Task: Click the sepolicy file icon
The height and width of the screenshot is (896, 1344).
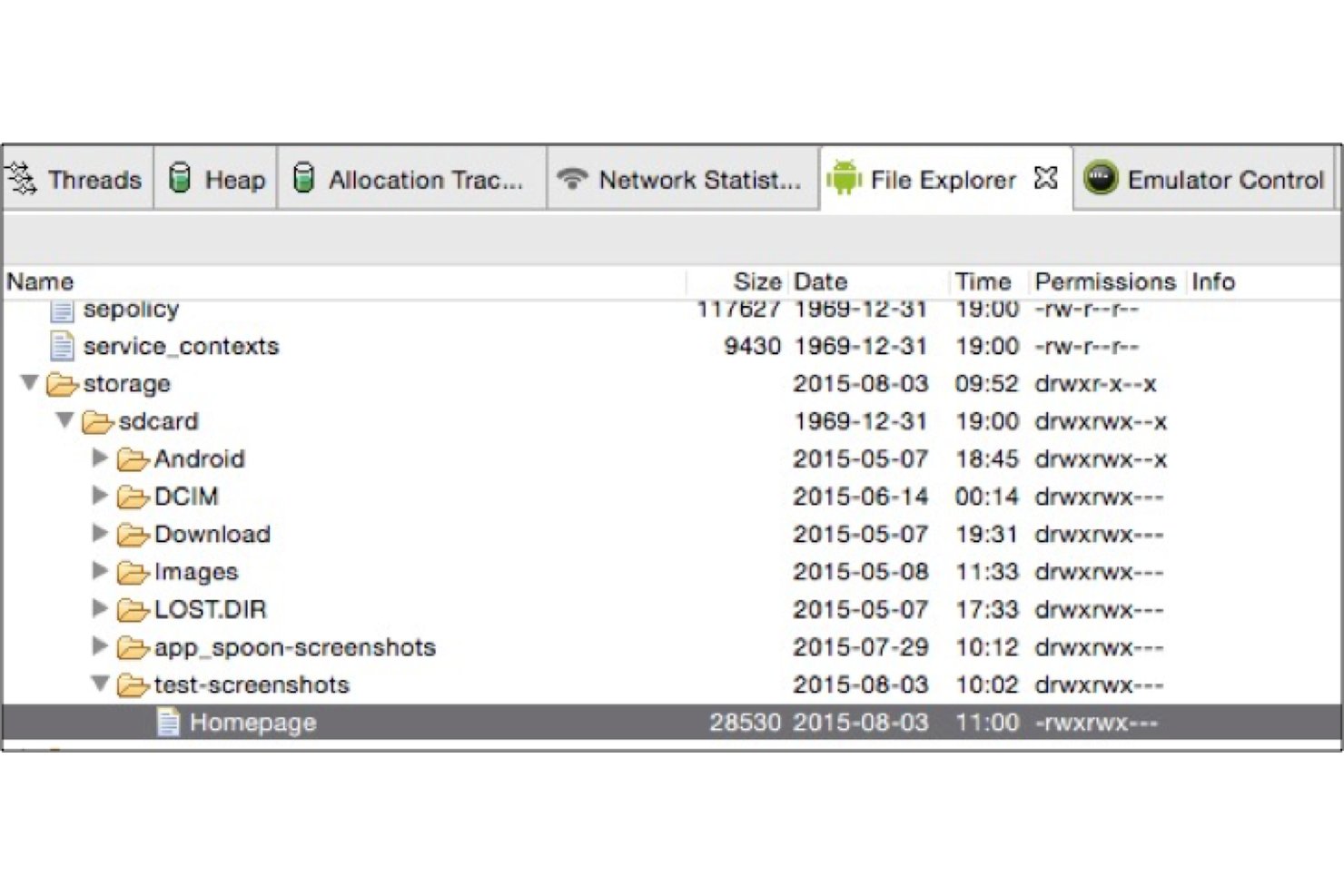Action: pos(62,310)
